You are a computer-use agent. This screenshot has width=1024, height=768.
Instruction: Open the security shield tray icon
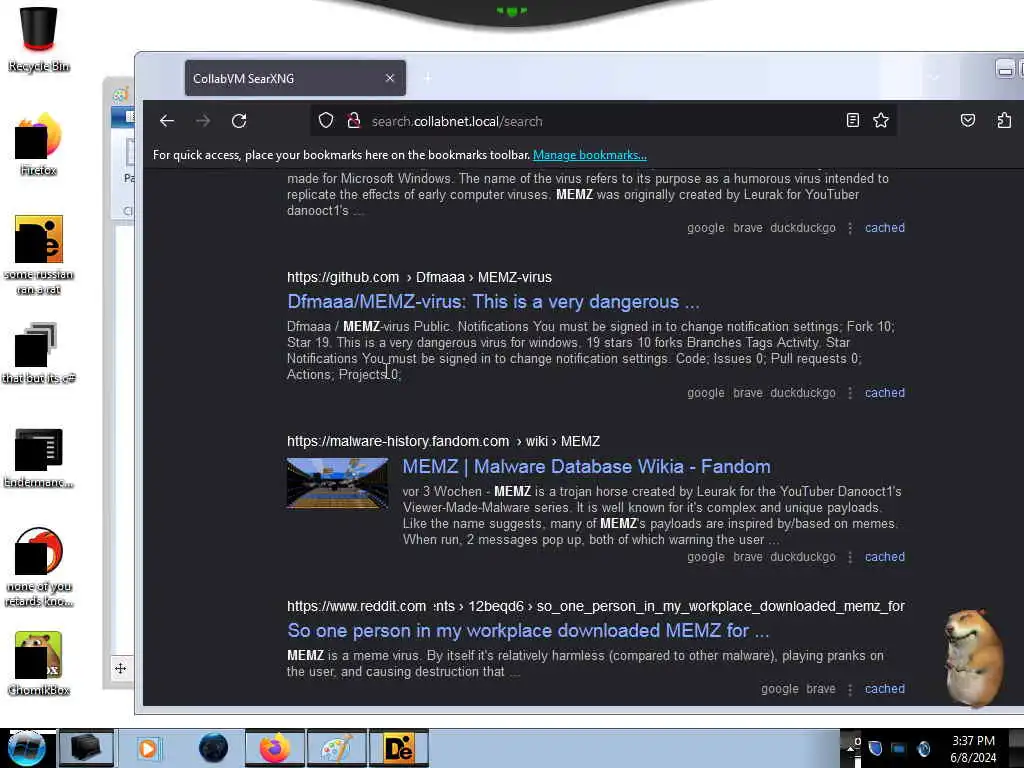pyautogui.click(x=876, y=748)
